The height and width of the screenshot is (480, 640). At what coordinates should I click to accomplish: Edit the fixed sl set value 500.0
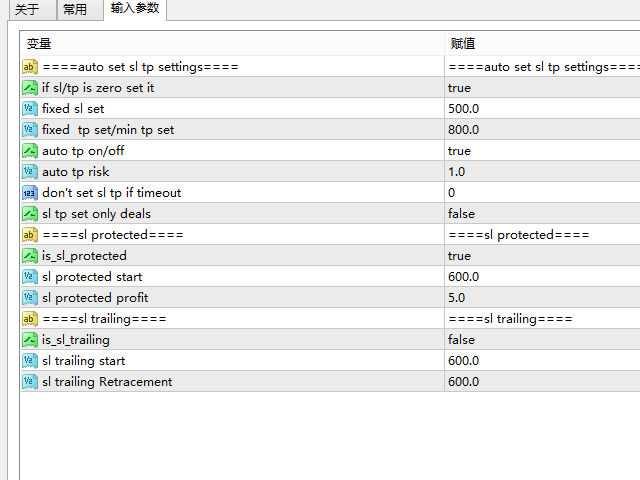542,109
